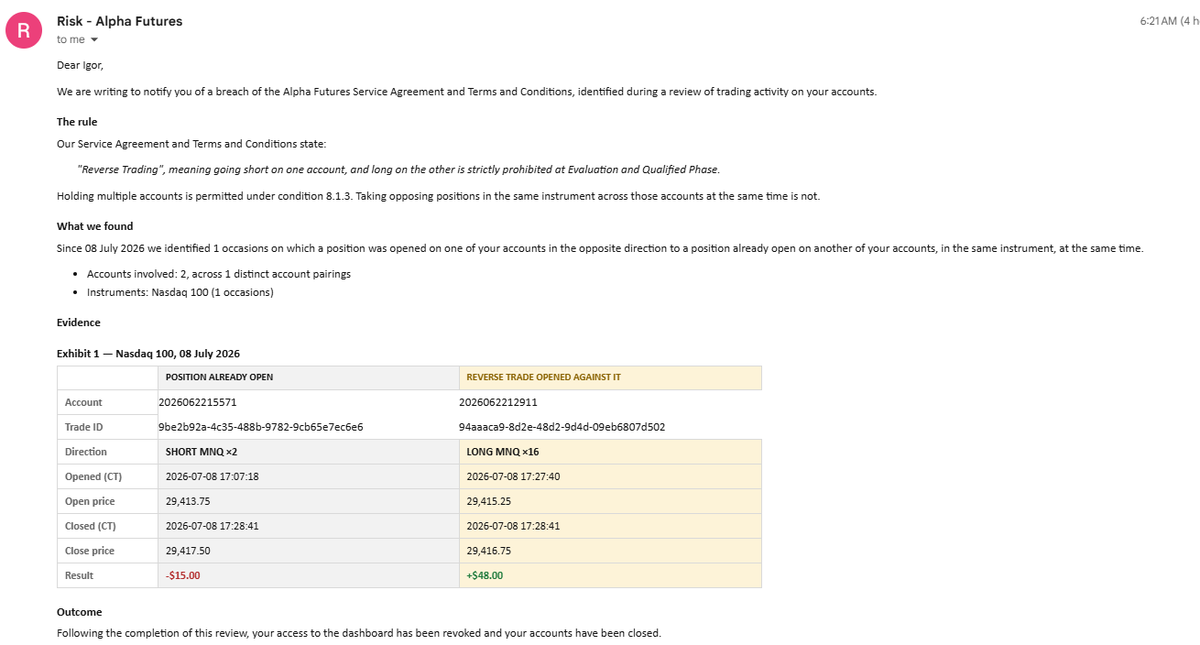
Task: Select Trade ID starting with 94aaaca9
Action: tap(562, 427)
